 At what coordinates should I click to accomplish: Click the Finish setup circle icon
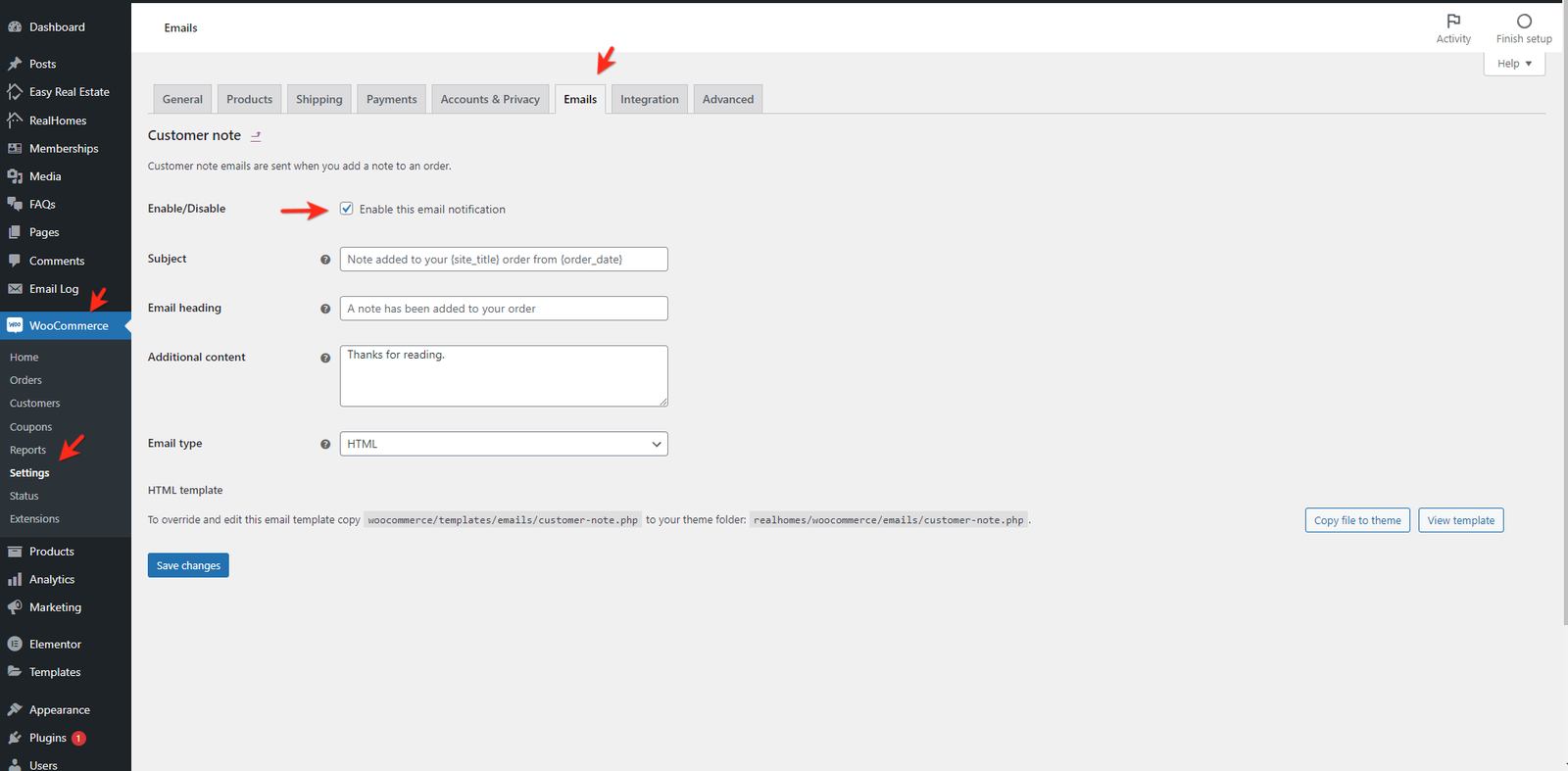(1524, 21)
